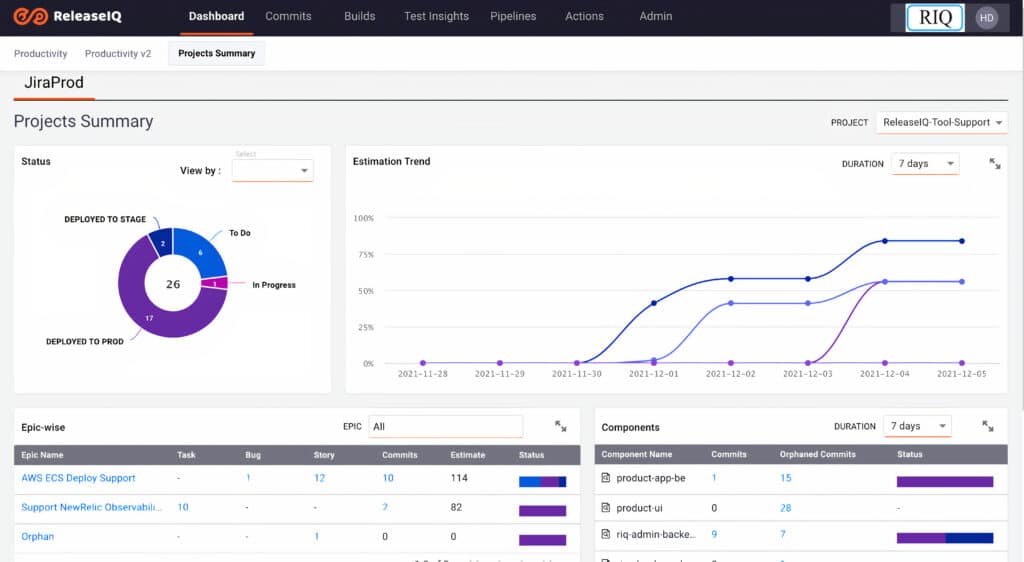Image resolution: width=1024 pixels, height=562 pixels.
Task: Click the product-app-be component name
Action: click(x=651, y=478)
